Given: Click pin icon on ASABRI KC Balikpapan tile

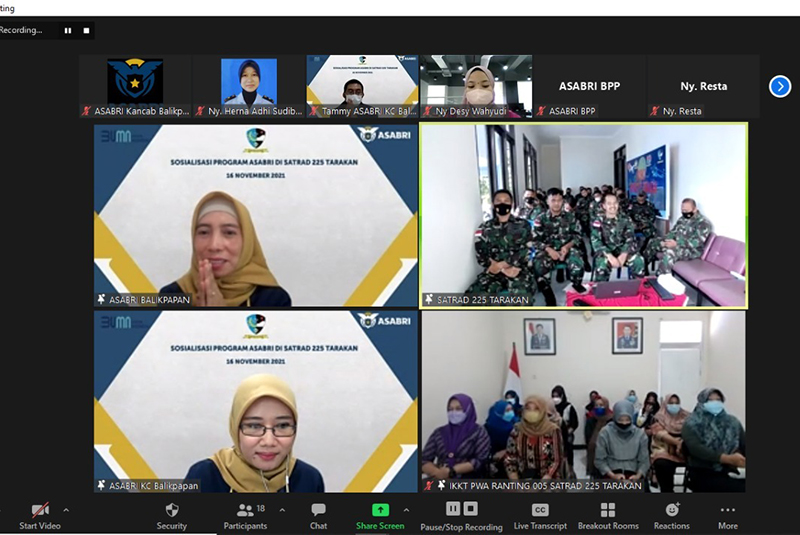Looking at the screenshot, I should [x=101, y=486].
